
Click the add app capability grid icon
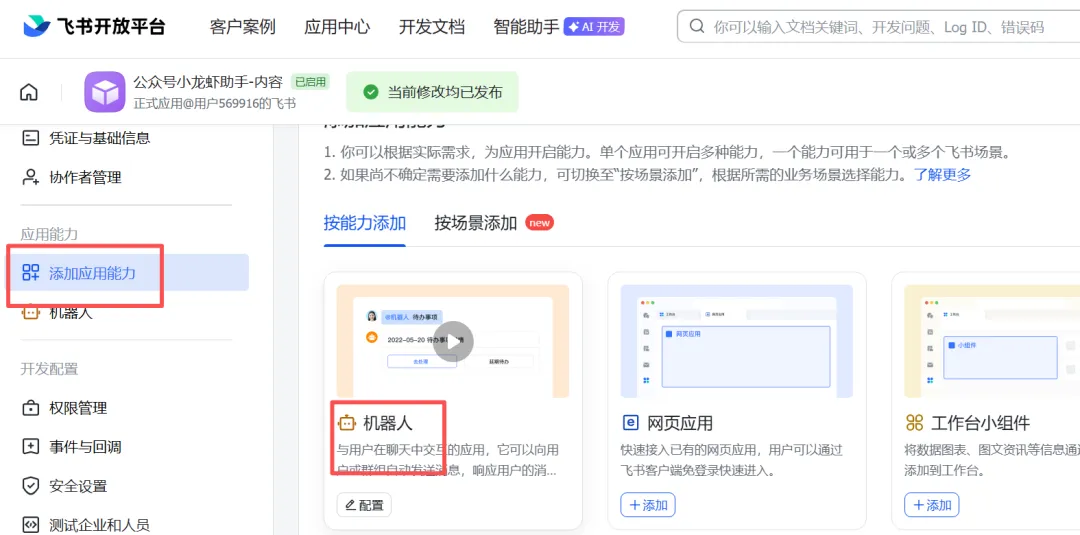(x=30, y=273)
